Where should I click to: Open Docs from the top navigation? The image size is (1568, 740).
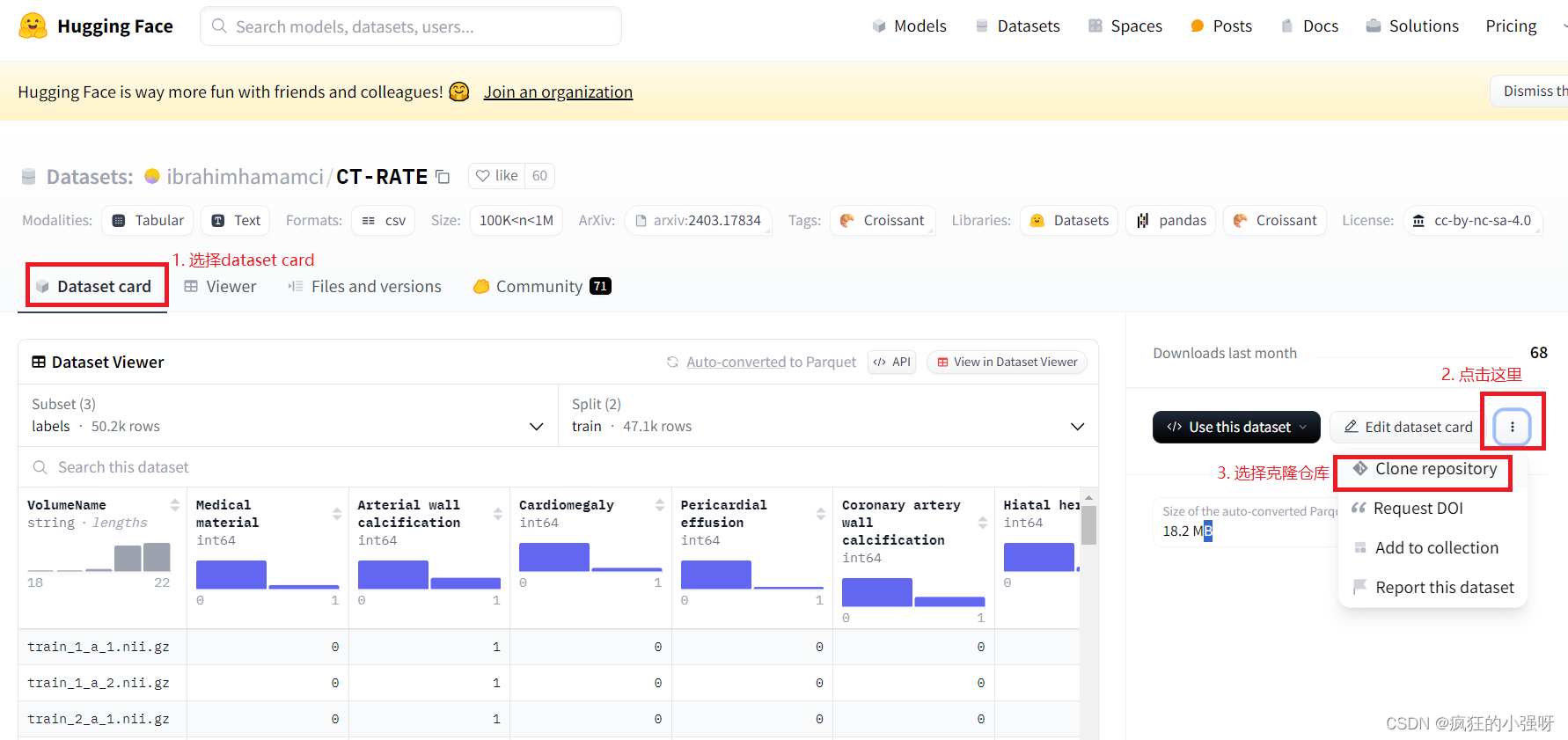point(1309,26)
